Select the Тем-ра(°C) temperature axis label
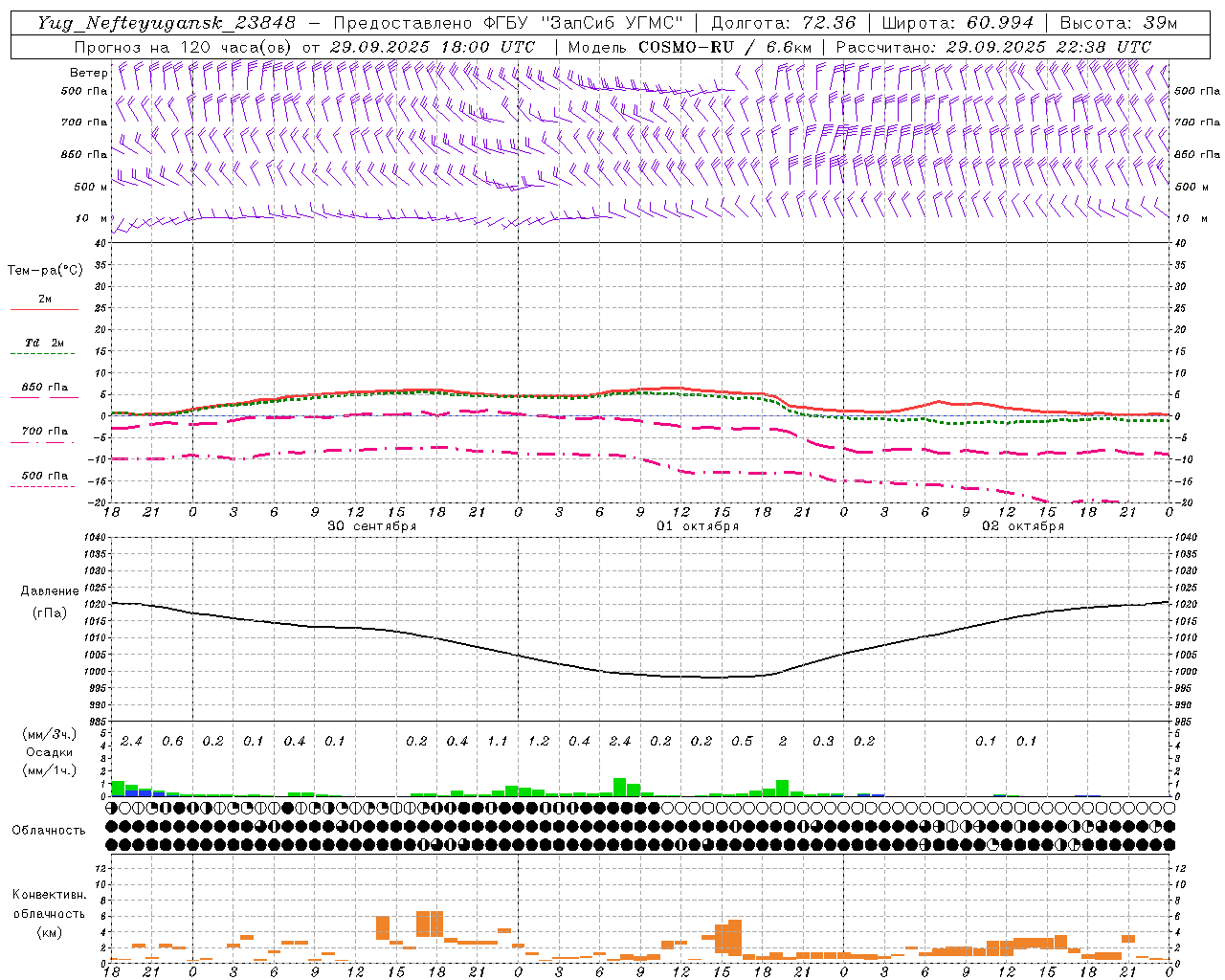The image size is (1225, 980). [x=45, y=271]
